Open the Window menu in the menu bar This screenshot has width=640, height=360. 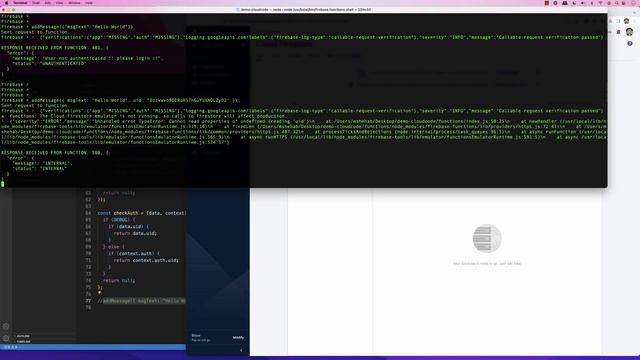tap(74, 3)
